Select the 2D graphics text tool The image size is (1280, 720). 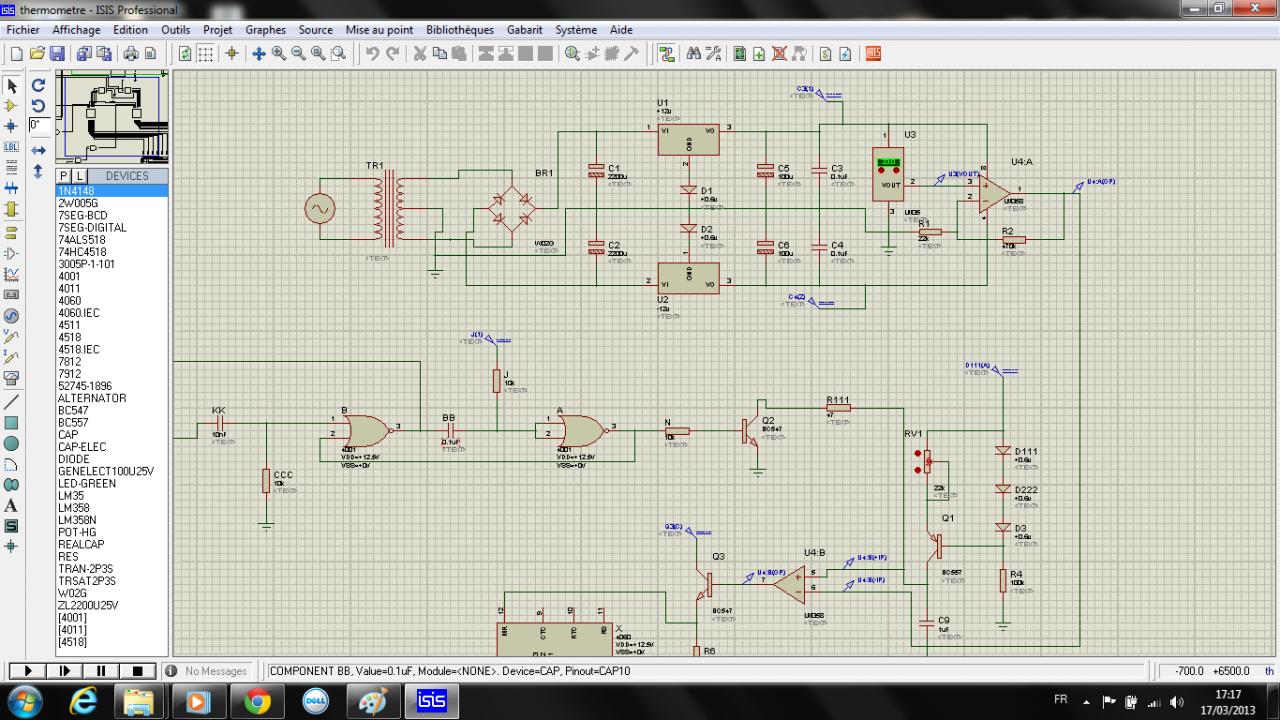tap(12, 506)
